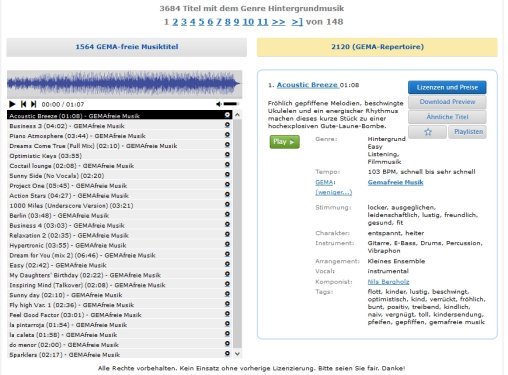
Task: Jump to last page with >| link
Action: 297,22
